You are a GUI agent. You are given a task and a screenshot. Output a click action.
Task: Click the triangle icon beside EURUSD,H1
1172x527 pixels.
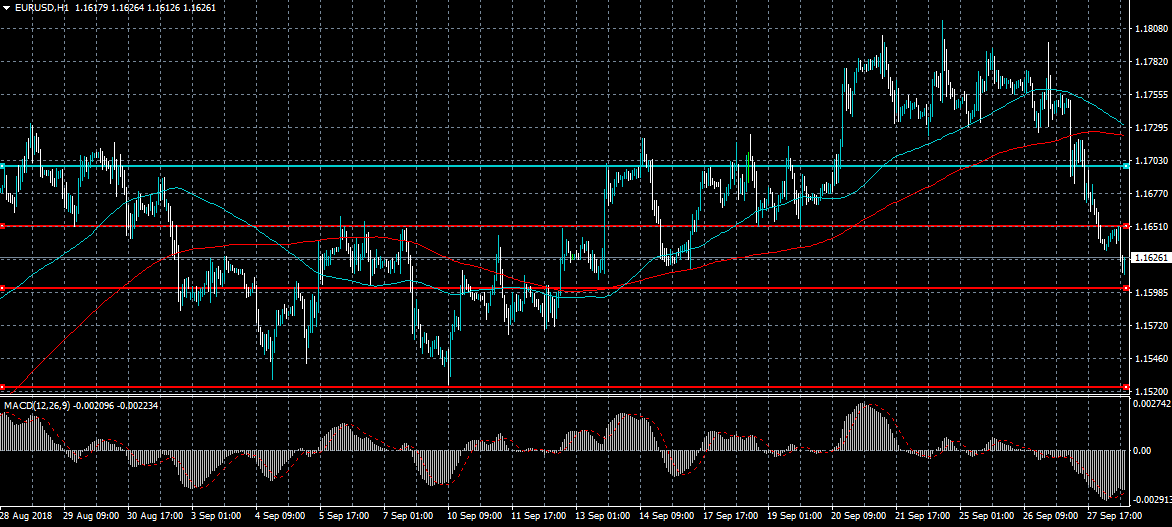(7, 8)
